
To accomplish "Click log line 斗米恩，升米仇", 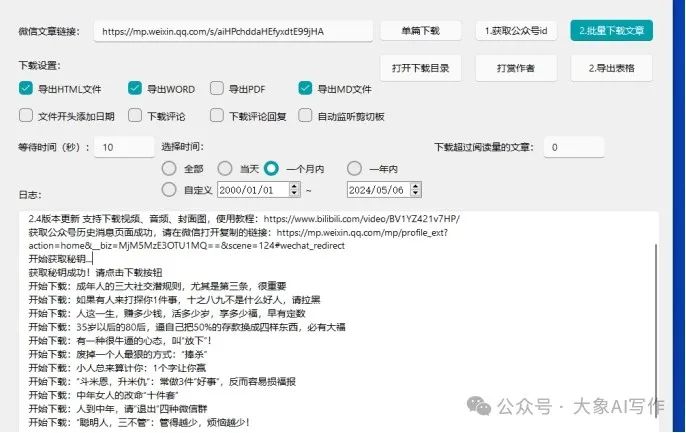I will point(162,381).
